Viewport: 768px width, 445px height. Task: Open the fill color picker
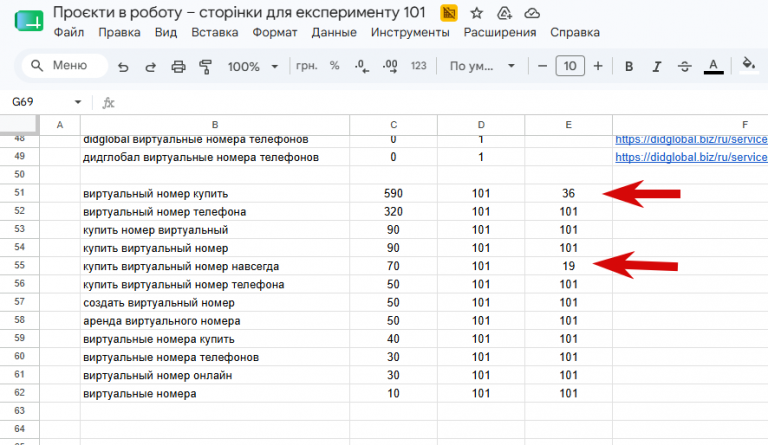748,65
